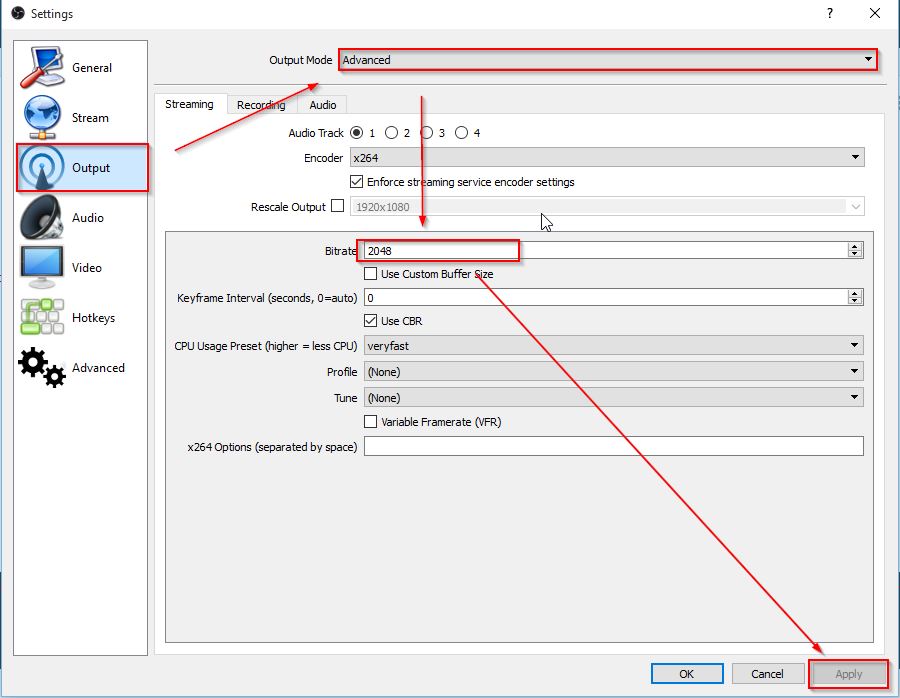Switch to the Audio tab
The height and width of the screenshot is (698, 900).
click(323, 105)
